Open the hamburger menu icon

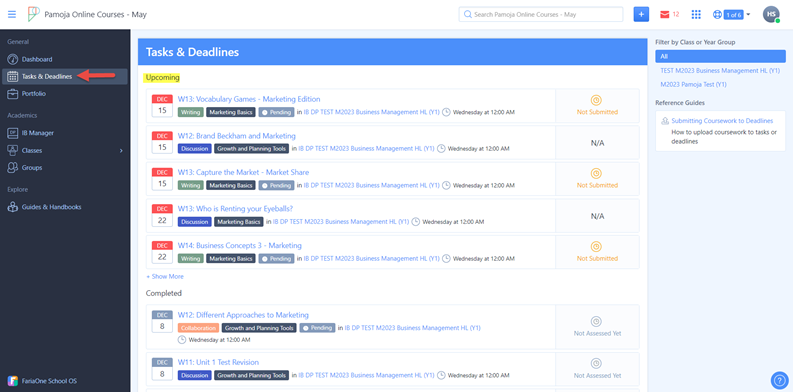click(x=12, y=14)
